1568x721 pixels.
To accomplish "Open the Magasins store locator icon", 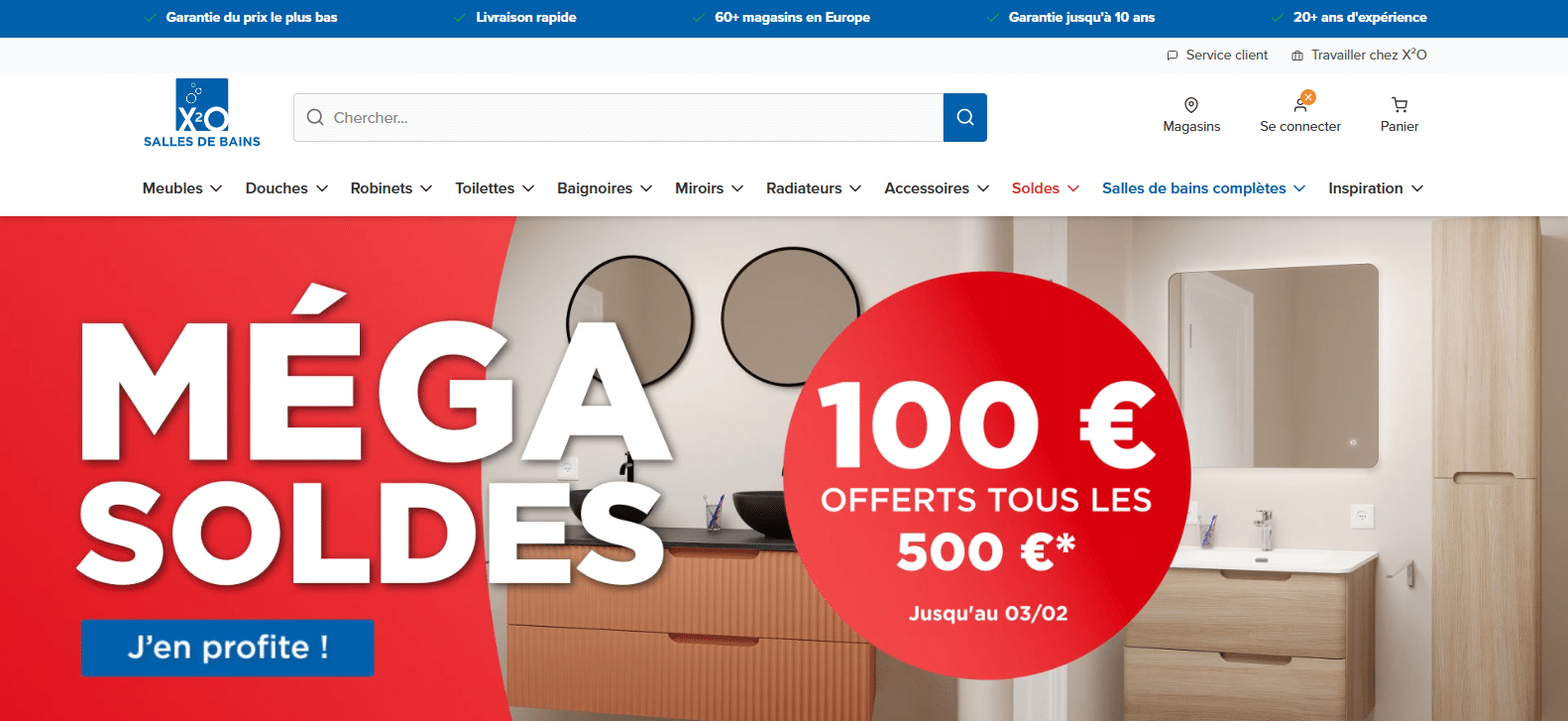I will point(1191,105).
